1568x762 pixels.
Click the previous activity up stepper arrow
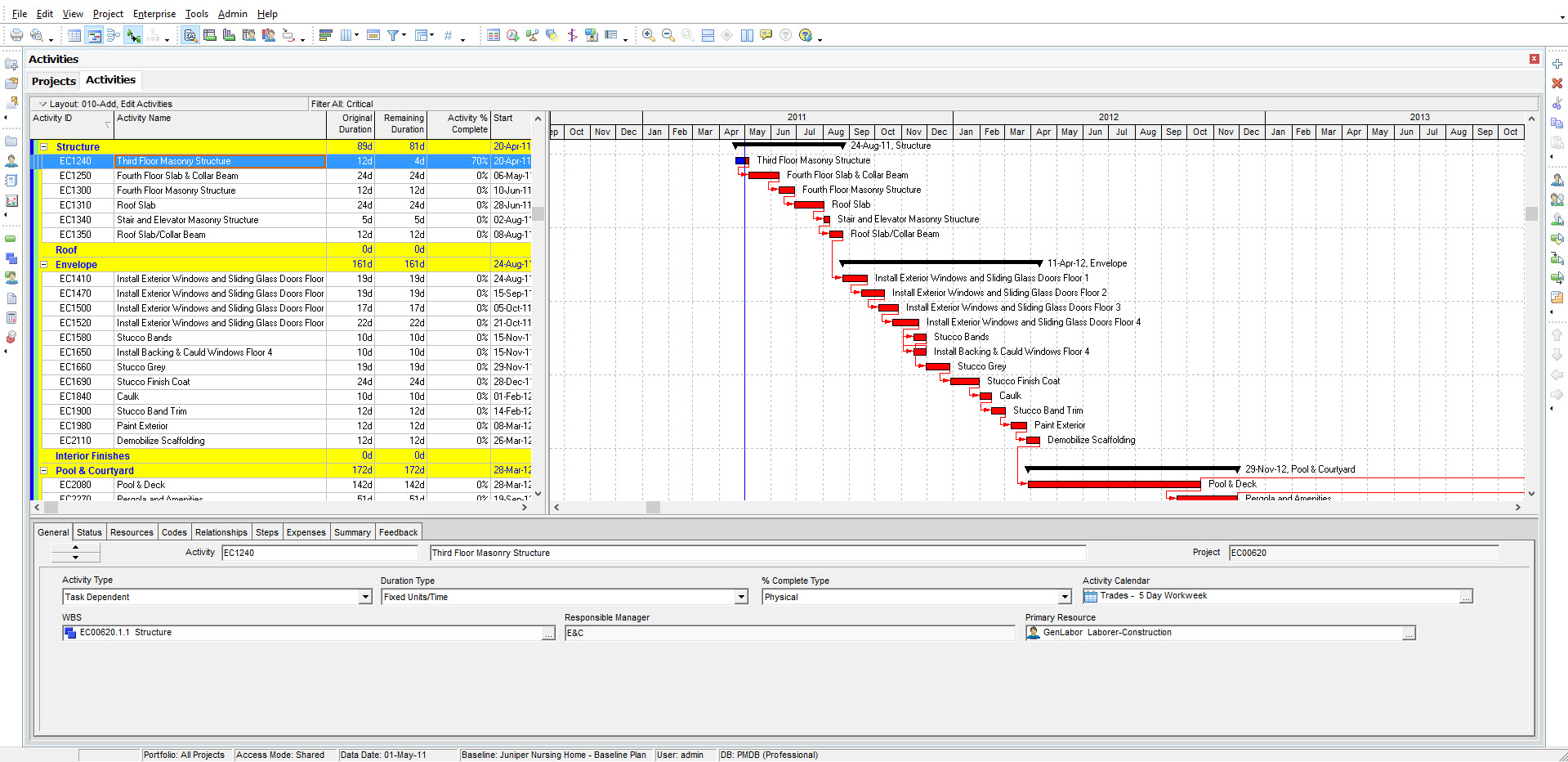(75, 547)
